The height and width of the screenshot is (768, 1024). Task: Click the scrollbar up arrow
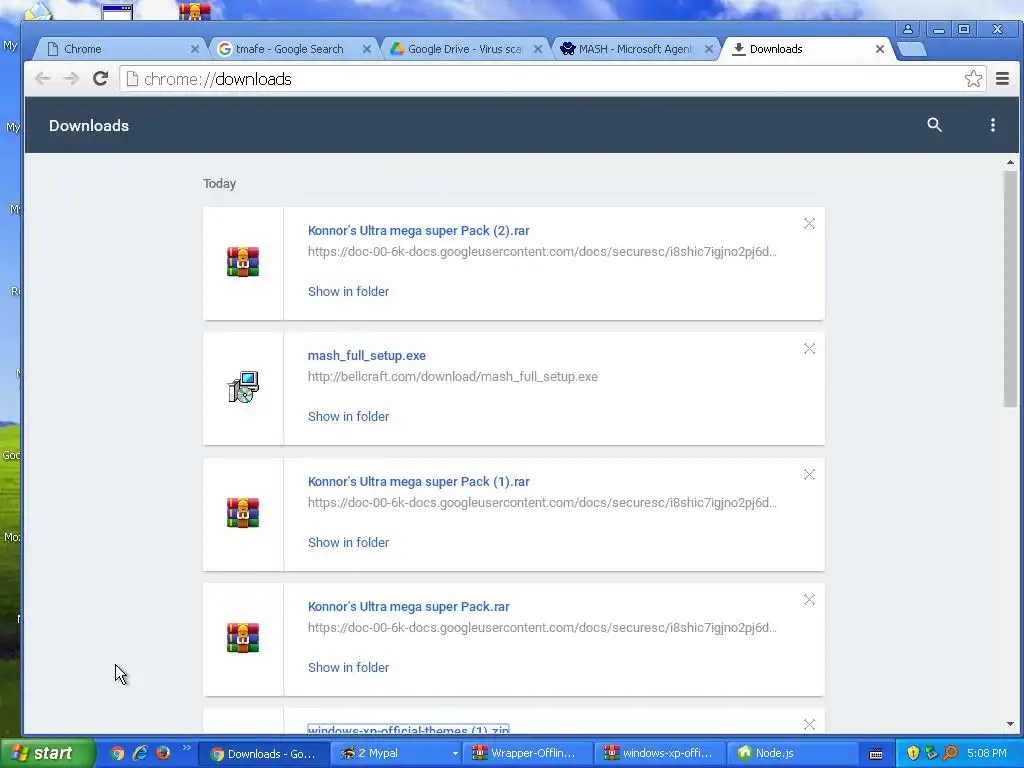coord(1010,162)
